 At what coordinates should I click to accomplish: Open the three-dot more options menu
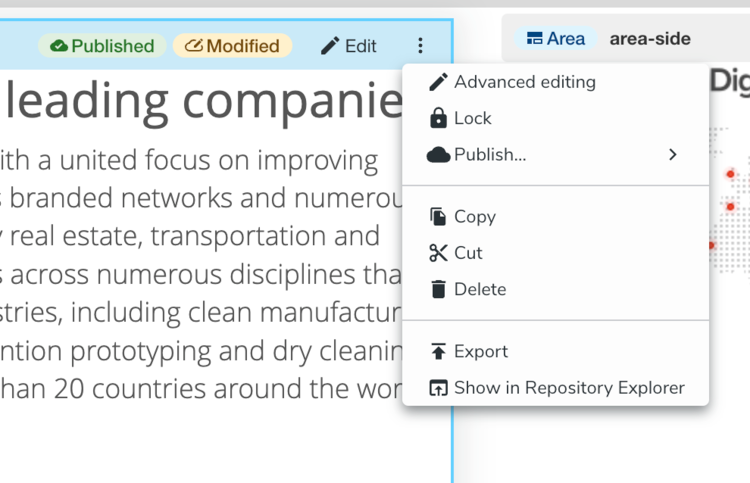(420, 46)
